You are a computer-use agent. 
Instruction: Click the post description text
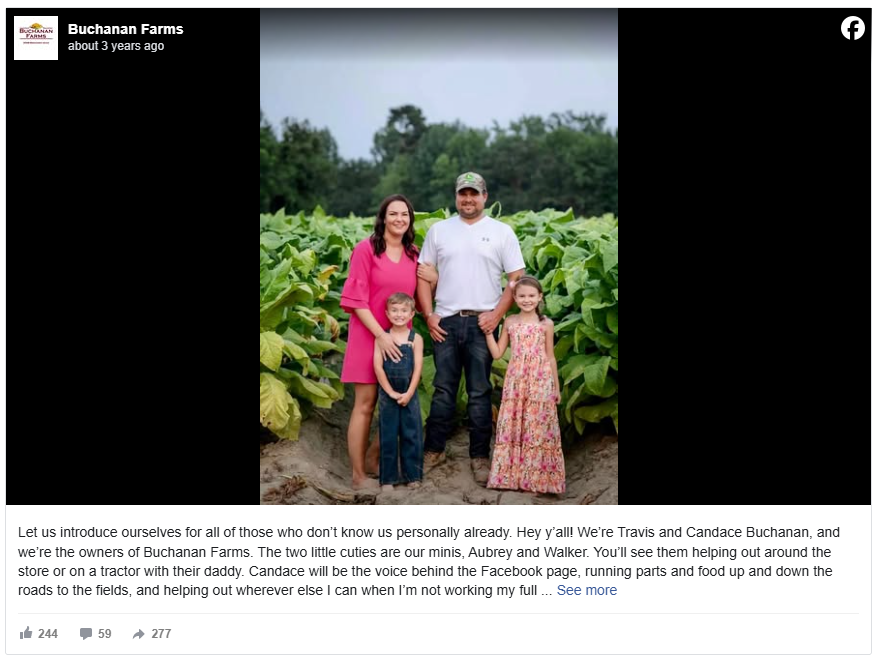[x=429, y=561]
